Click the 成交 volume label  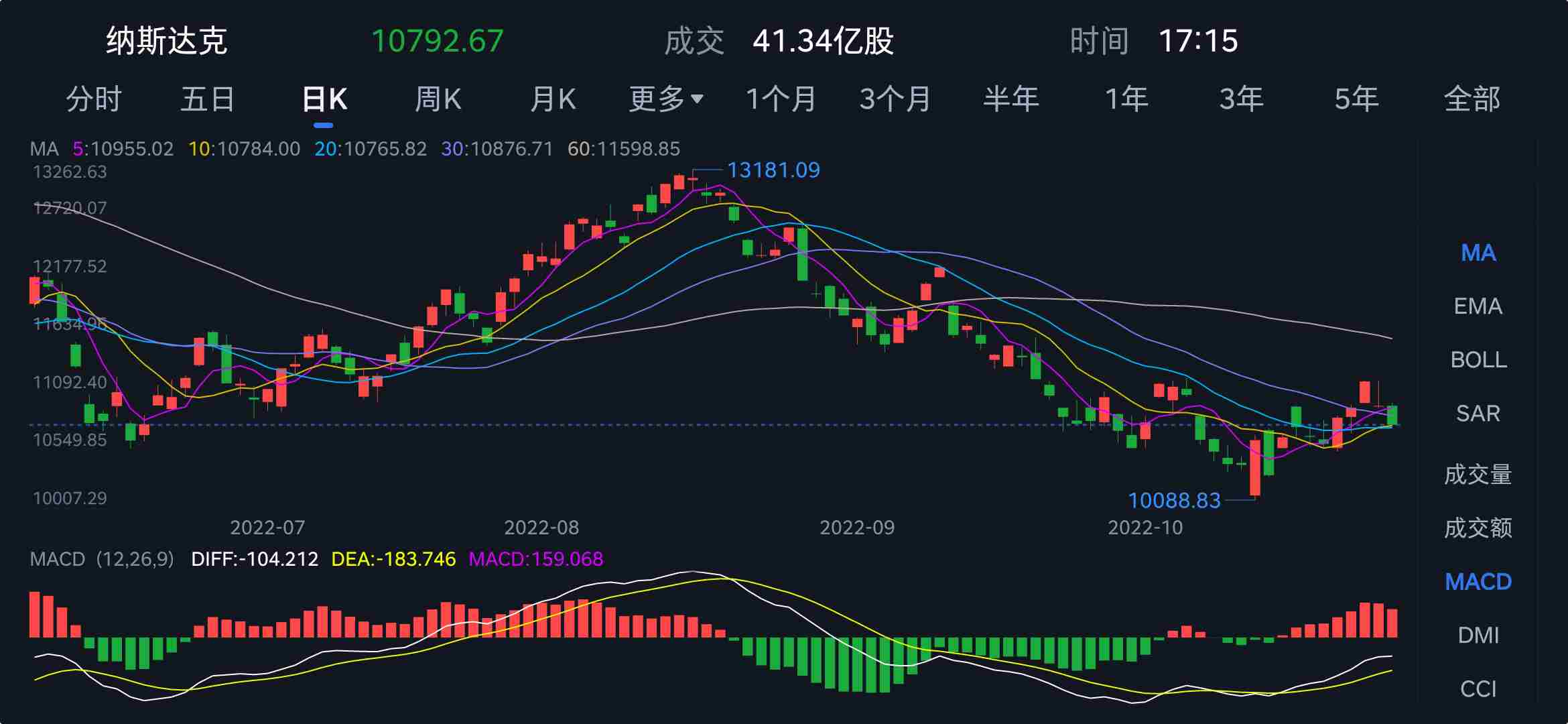(x=694, y=41)
